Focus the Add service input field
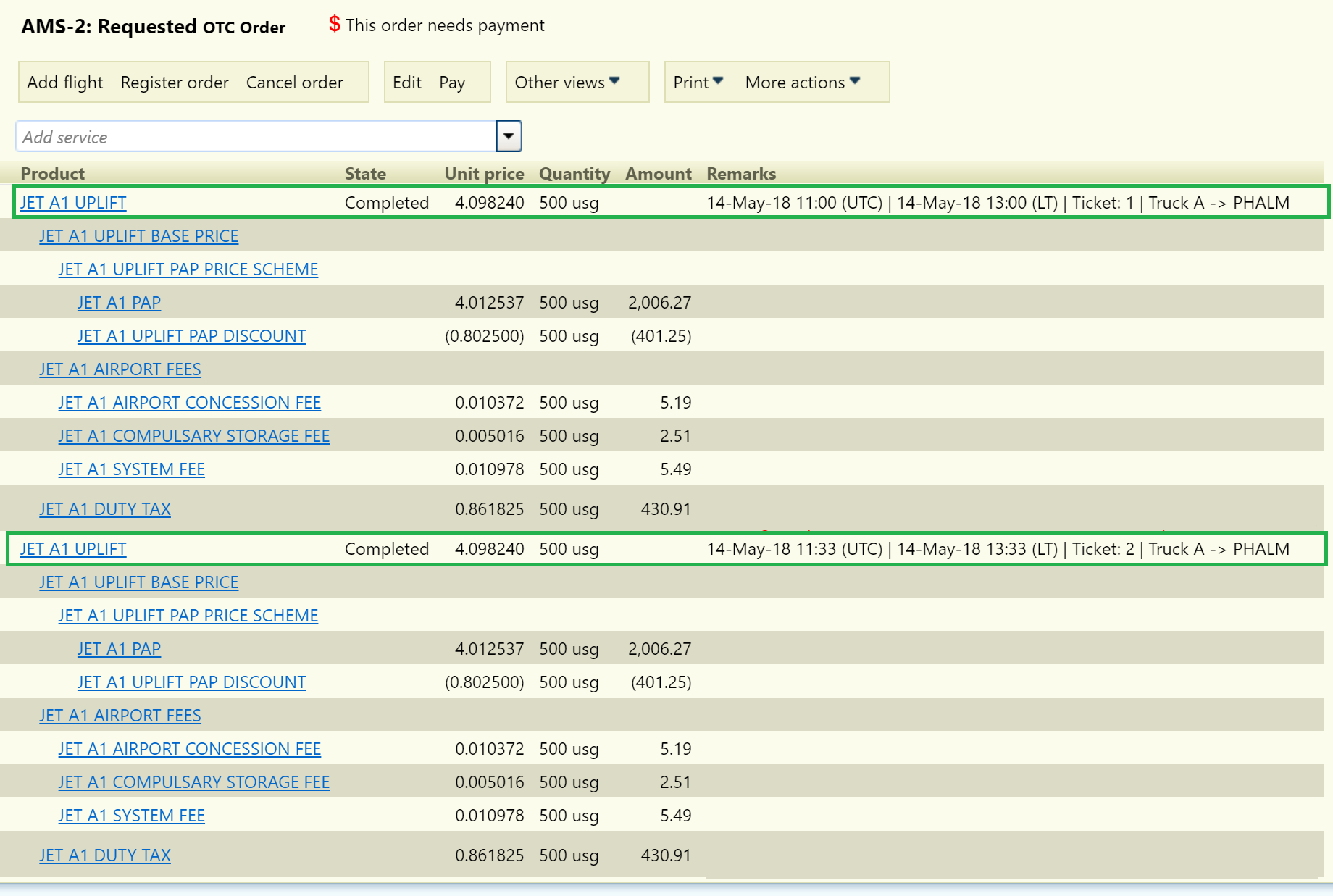This screenshot has height=896, width=1333. [x=256, y=136]
